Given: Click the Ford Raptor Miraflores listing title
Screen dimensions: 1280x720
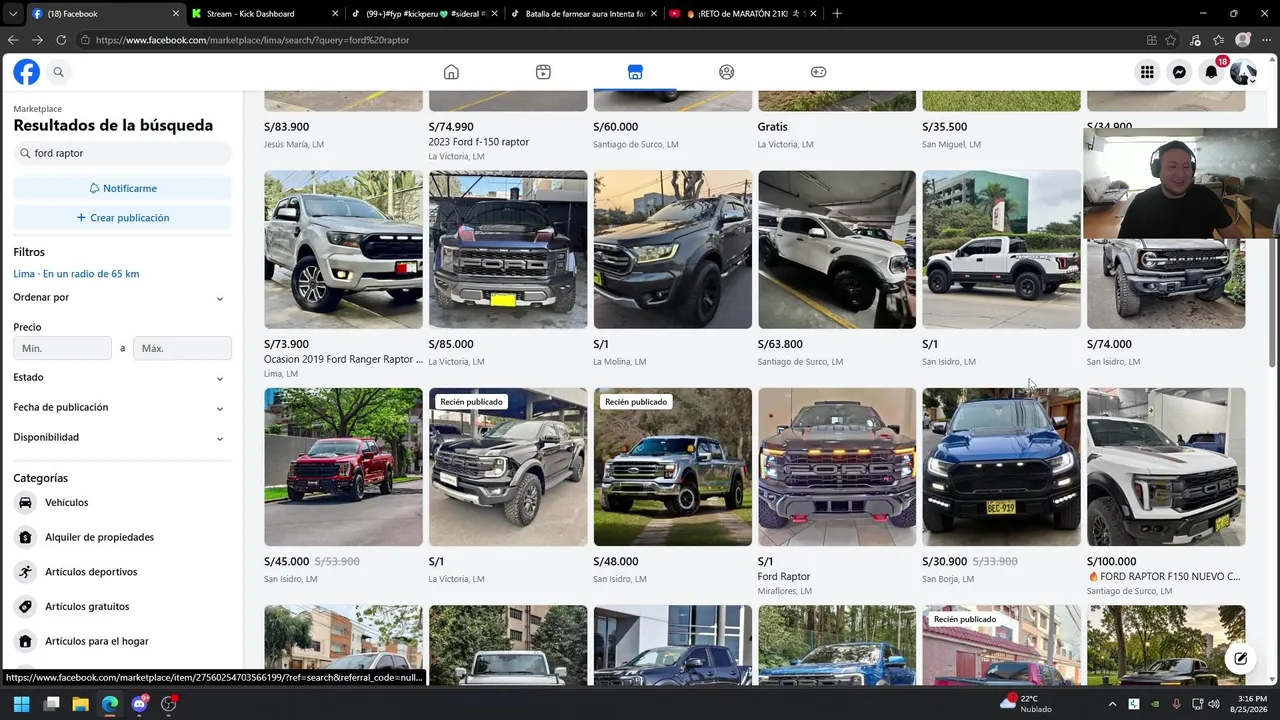Looking at the screenshot, I should 784,577.
